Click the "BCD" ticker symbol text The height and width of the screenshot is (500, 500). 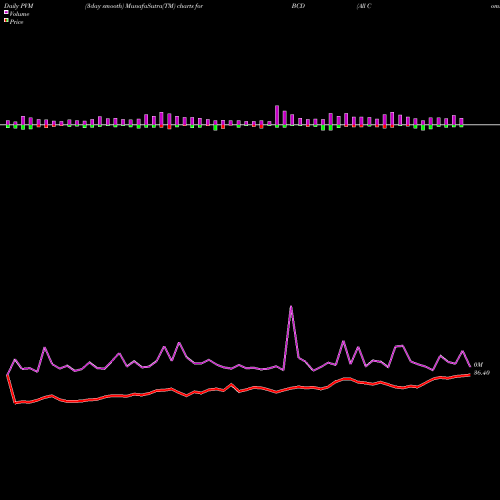click(x=298, y=6)
